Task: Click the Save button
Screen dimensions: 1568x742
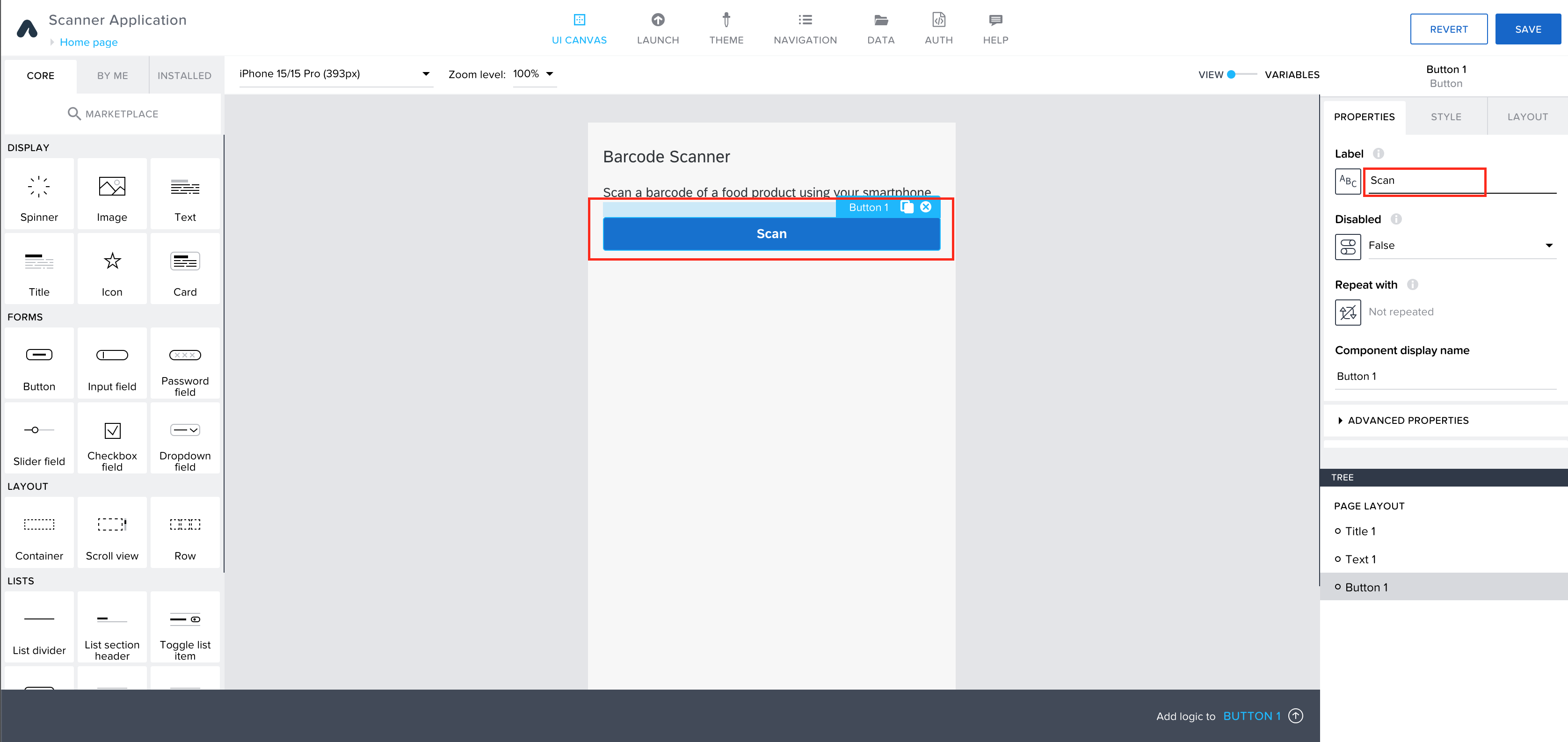Action: click(1527, 29)
